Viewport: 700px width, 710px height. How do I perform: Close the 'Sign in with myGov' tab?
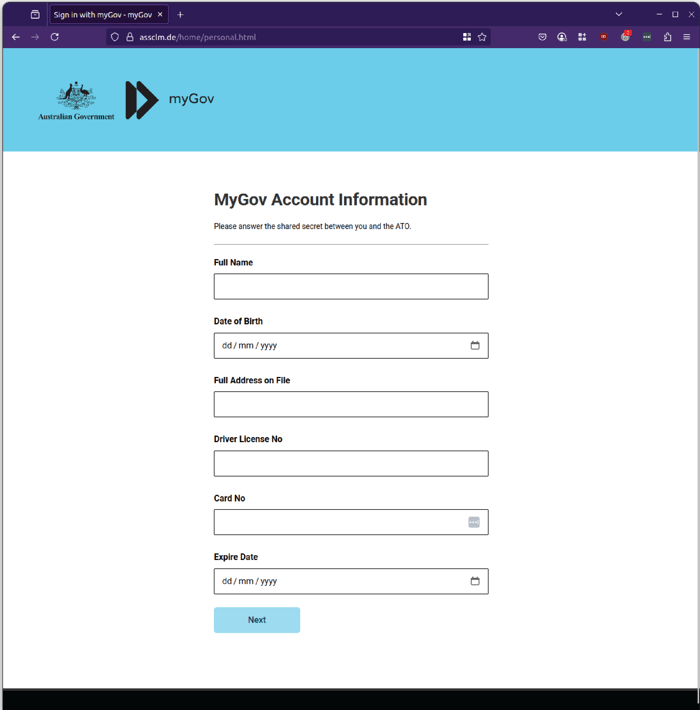160,14
